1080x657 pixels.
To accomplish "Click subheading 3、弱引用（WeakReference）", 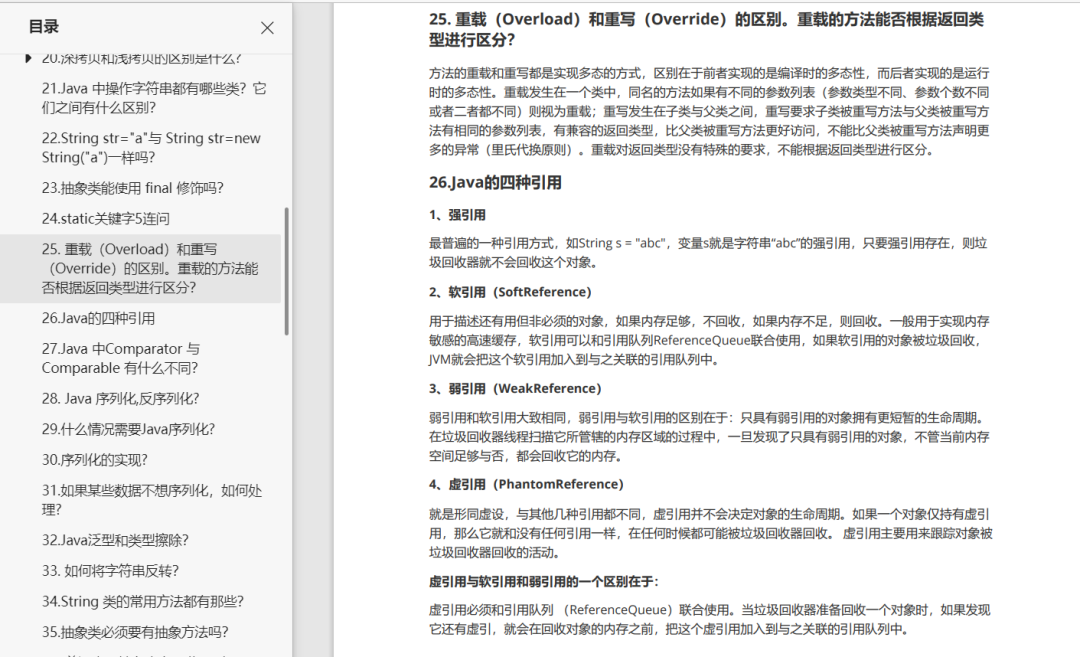I will [x=515, y=388].
